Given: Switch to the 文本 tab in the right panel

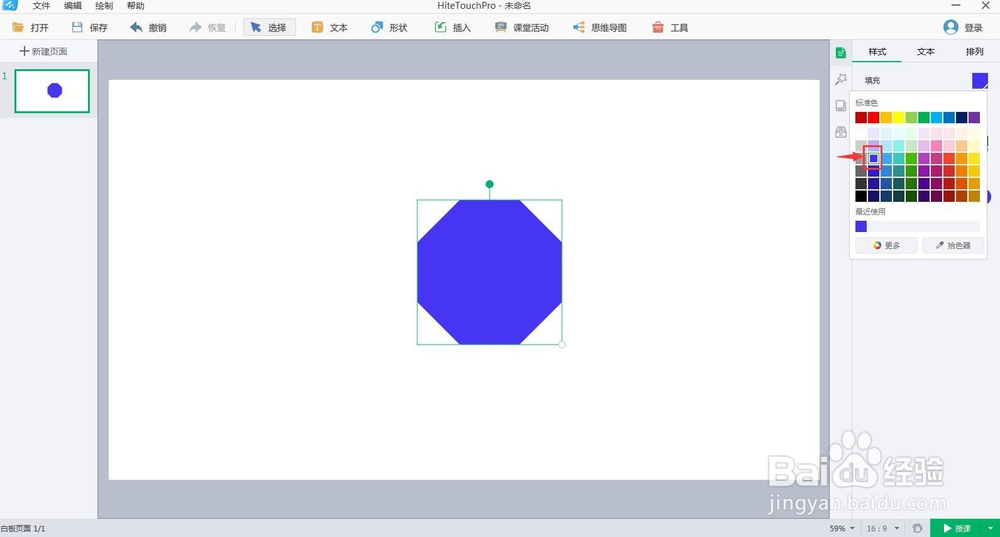Looking at the screenshot, I should click(925, 52).
